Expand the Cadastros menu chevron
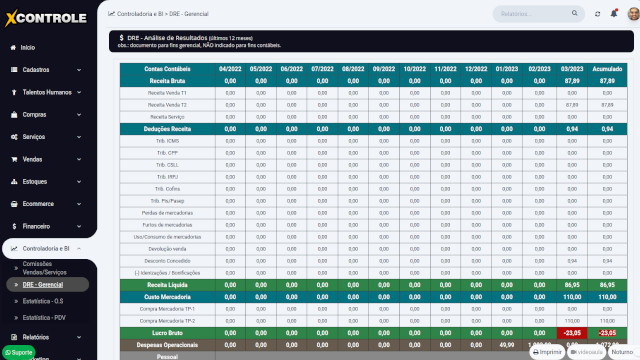This screenshot has width=640, height=360. pos(79,70)
